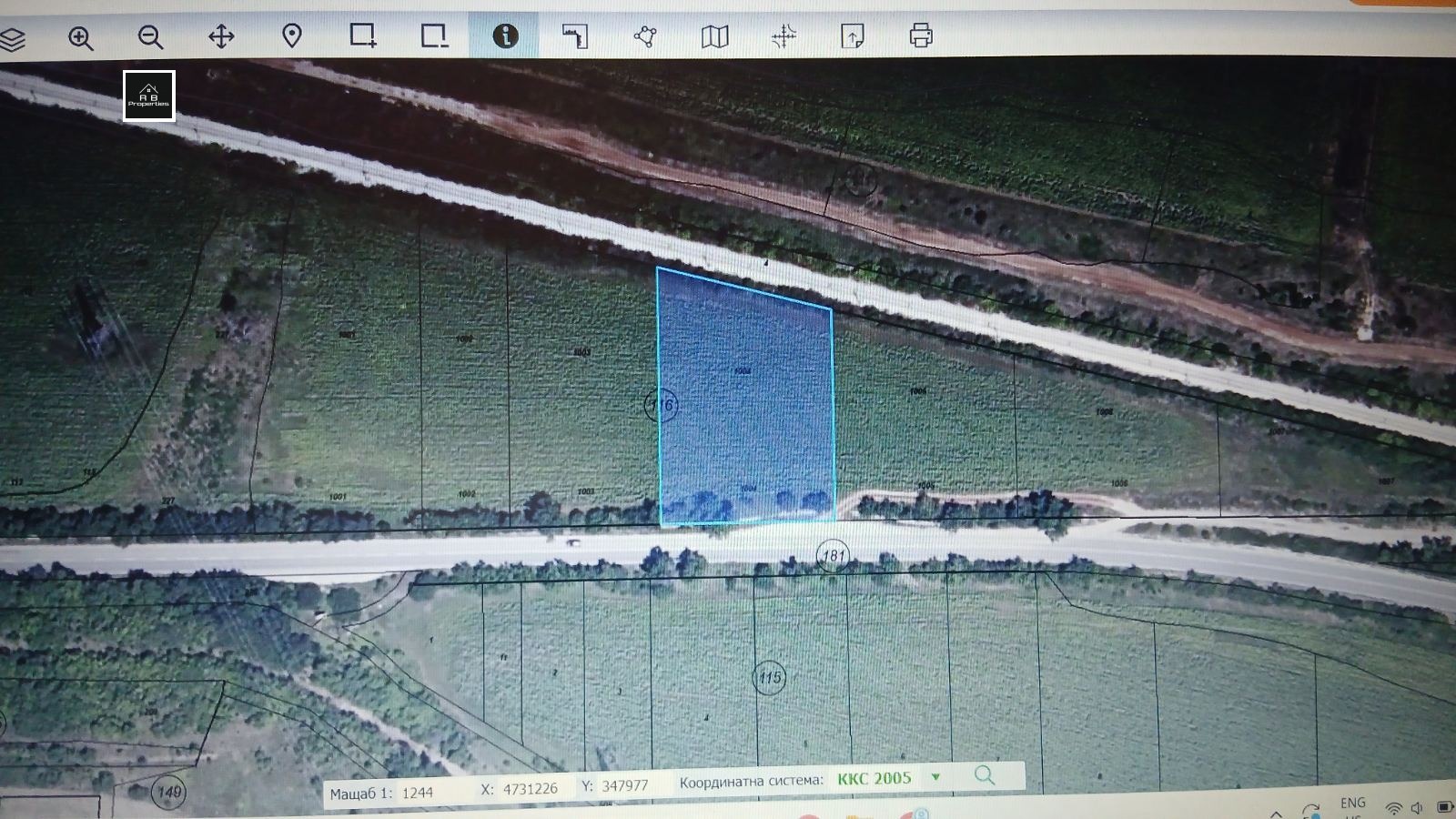
Task: Select the pan map tool
Action: pyautogui.click(x=221, y=36)
